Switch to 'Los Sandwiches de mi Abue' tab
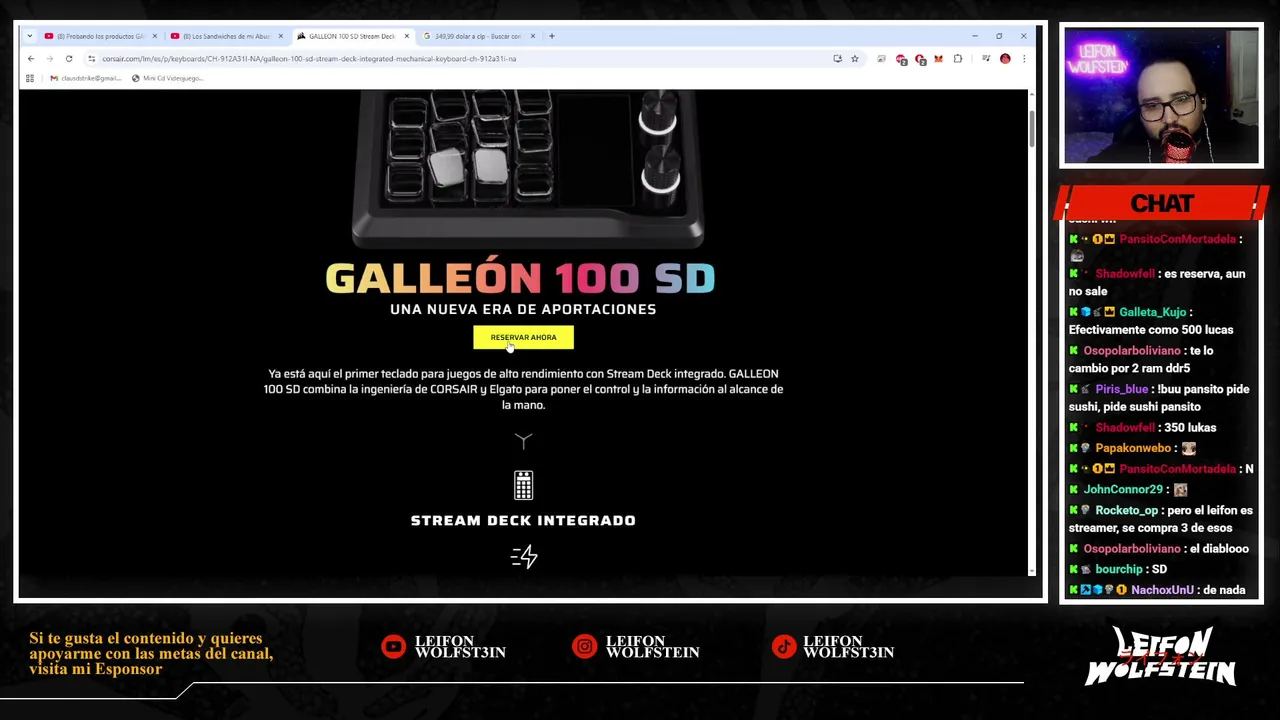Viewport: 1280px width, 720px height. coord(226,36)
